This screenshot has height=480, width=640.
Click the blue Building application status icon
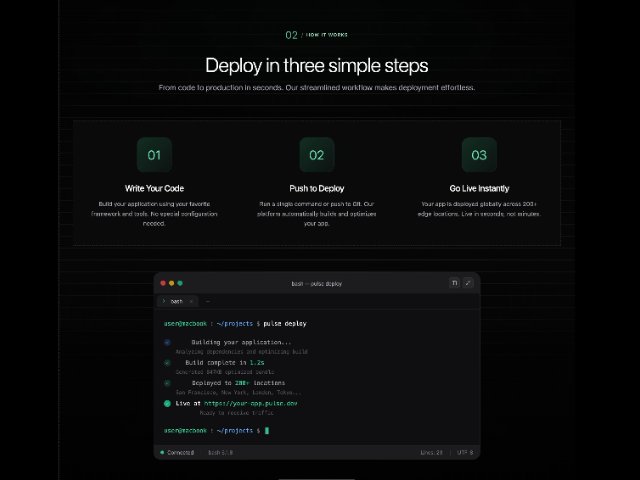tap(167, 342)
